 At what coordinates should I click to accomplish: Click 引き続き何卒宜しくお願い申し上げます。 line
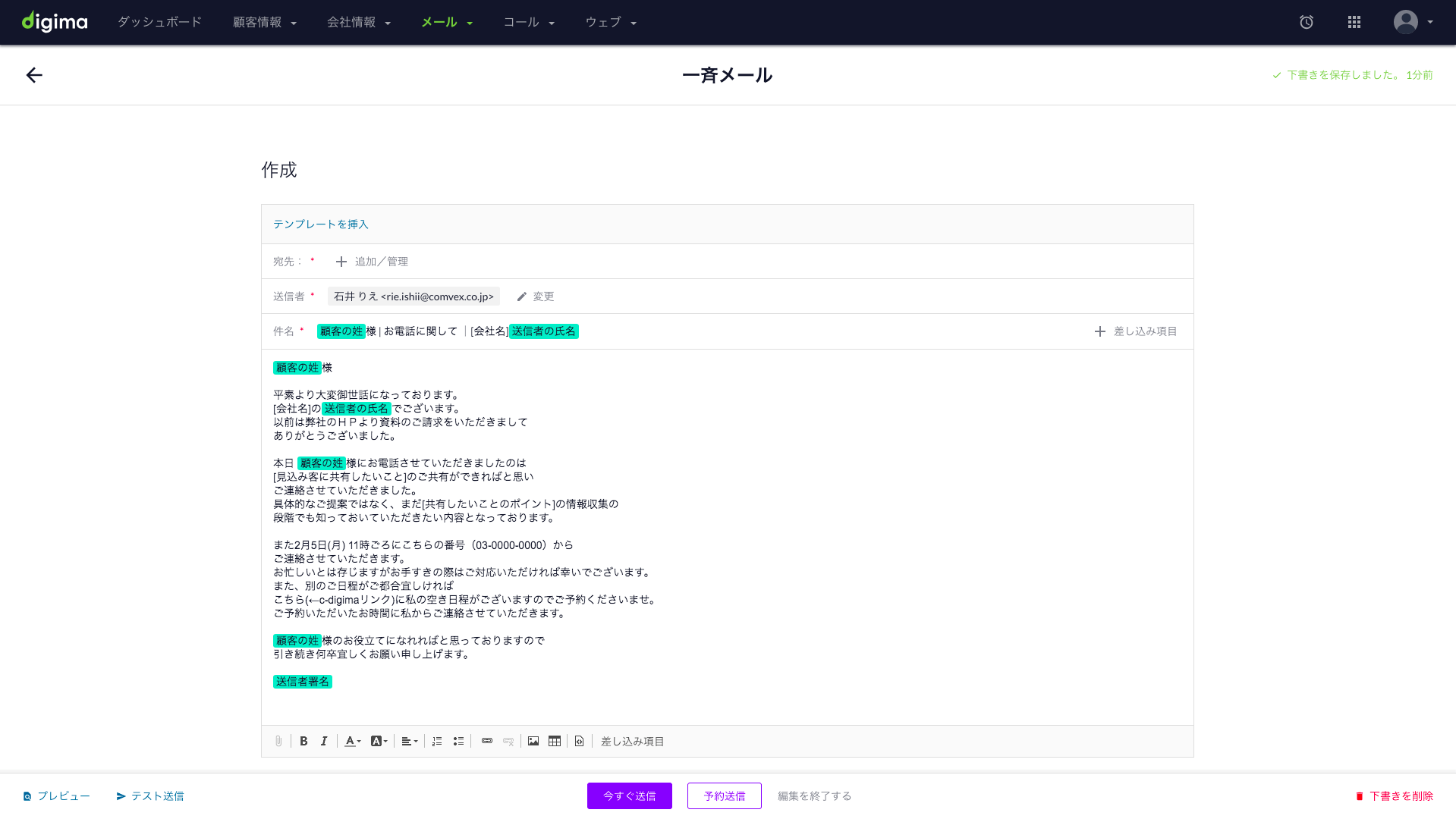(373, 654)
